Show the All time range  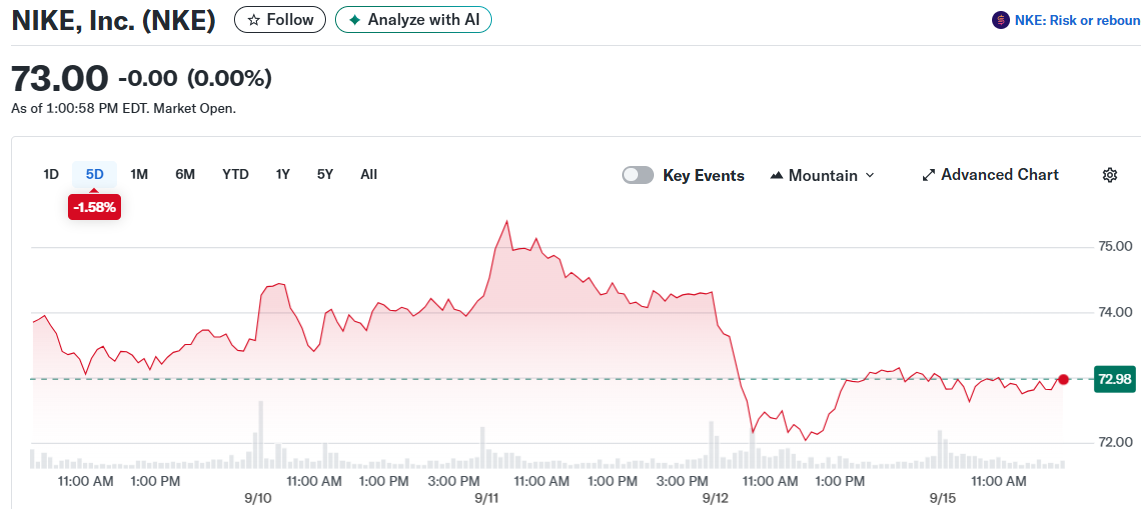click(369, 175)
